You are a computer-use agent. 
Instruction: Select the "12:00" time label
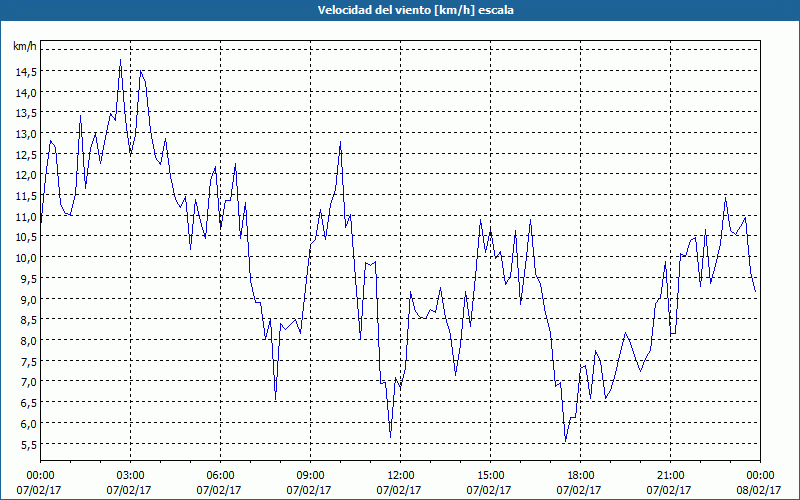[399, 476]
